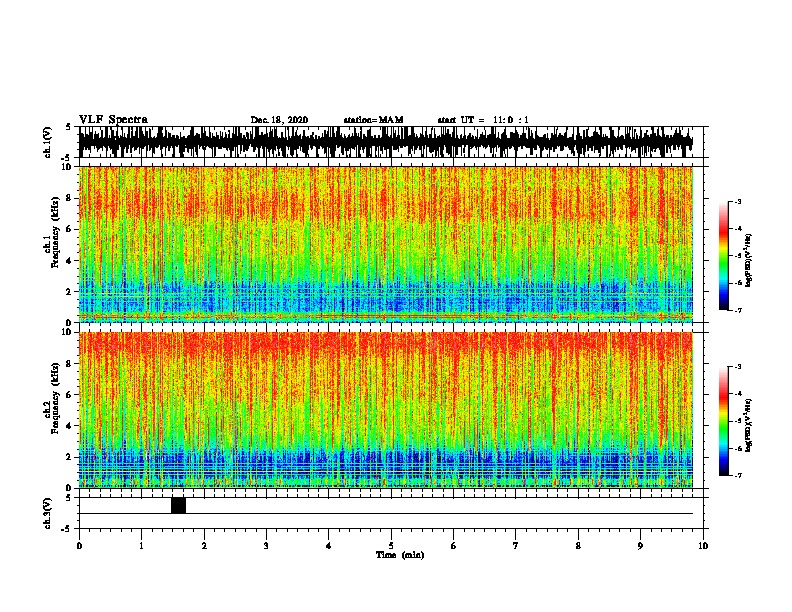792x612 pixels.
Task: Click inside the ch.2 spectrogram plot
Action: pos(386,410)
